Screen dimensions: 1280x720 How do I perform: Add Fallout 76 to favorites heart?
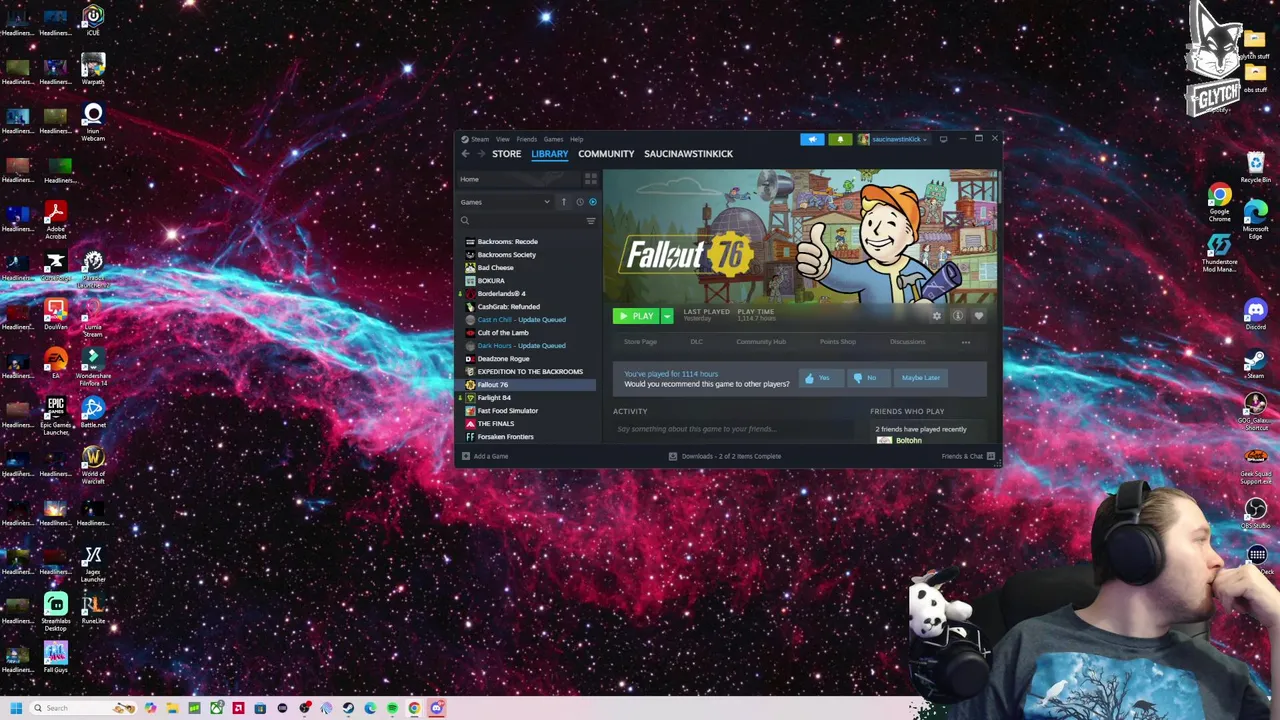tap(978, 316)
